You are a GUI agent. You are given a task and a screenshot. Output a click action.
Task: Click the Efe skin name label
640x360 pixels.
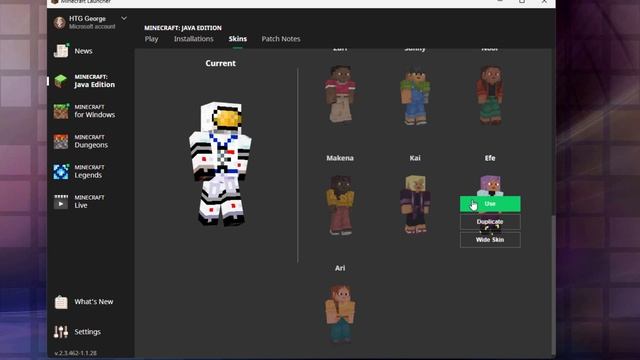tap(490, 158)
